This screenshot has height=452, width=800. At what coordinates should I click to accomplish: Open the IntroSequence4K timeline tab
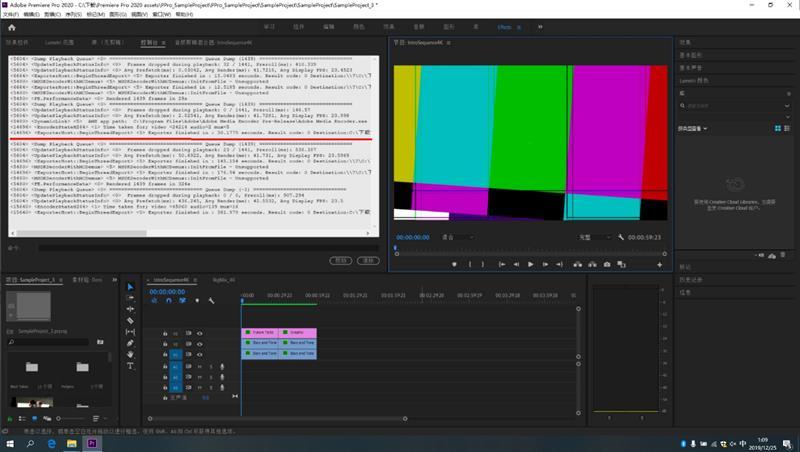[x=171, y=280]
